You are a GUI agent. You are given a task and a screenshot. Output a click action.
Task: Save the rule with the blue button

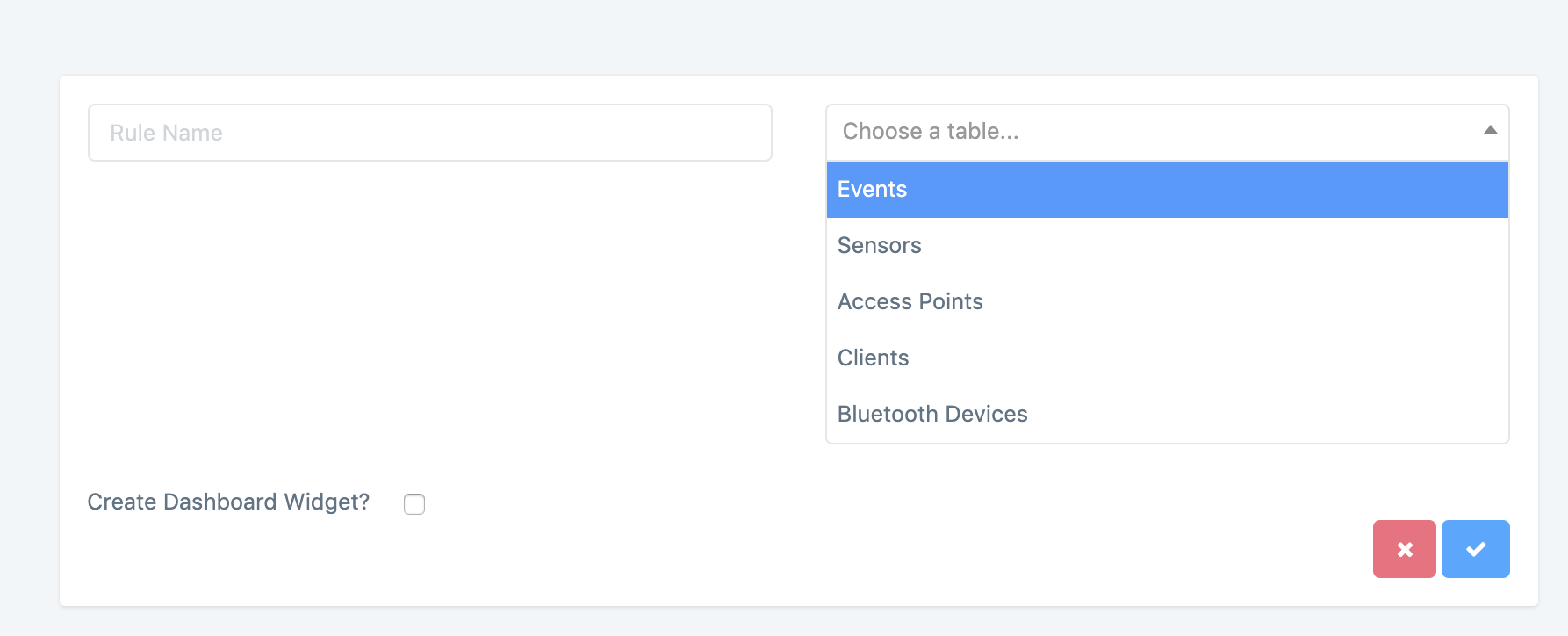1475,549
